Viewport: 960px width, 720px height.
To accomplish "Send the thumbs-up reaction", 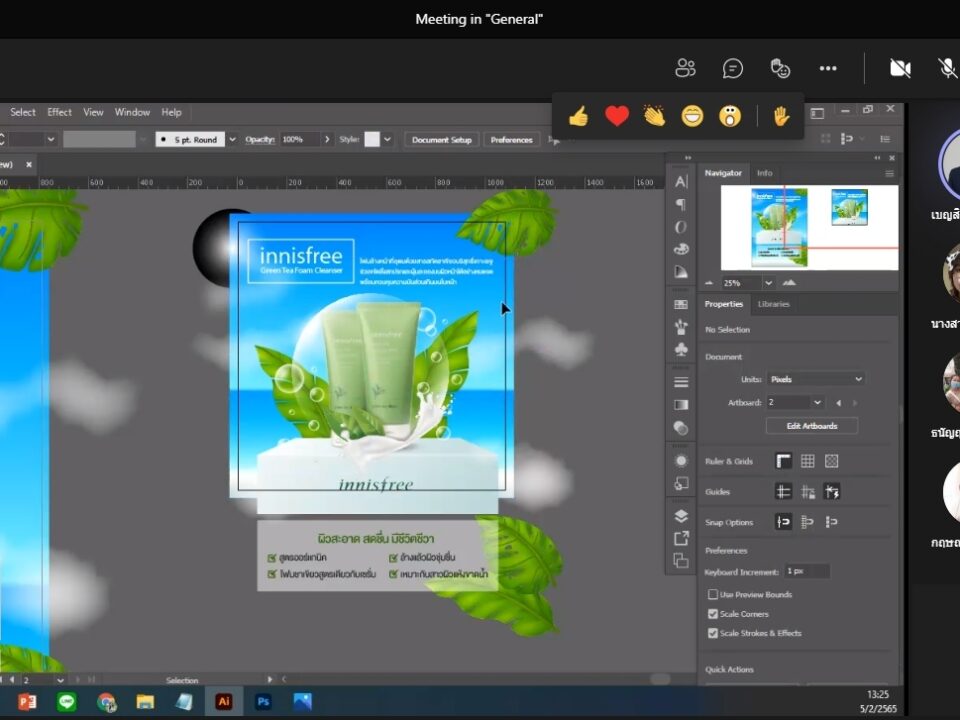I will click(579, 116).
